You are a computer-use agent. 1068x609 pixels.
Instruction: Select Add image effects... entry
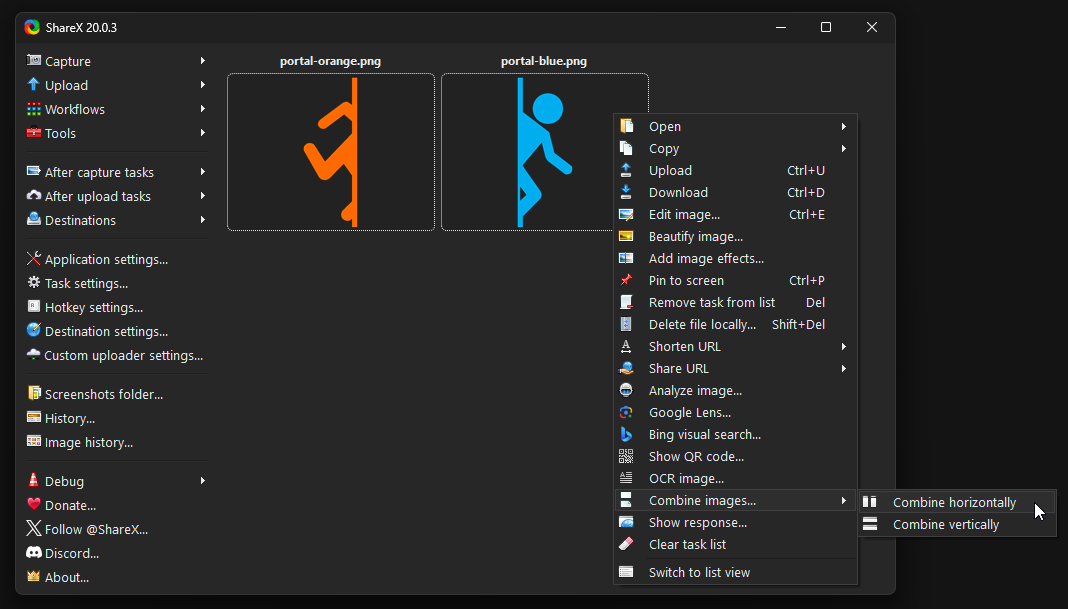coord(736,258)
